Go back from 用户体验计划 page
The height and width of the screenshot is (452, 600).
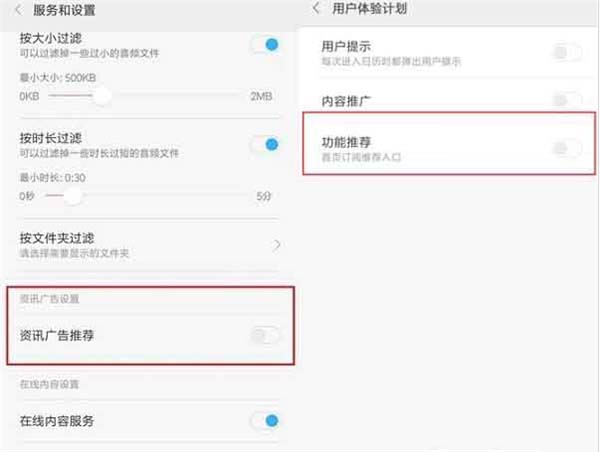coord(316,8)
